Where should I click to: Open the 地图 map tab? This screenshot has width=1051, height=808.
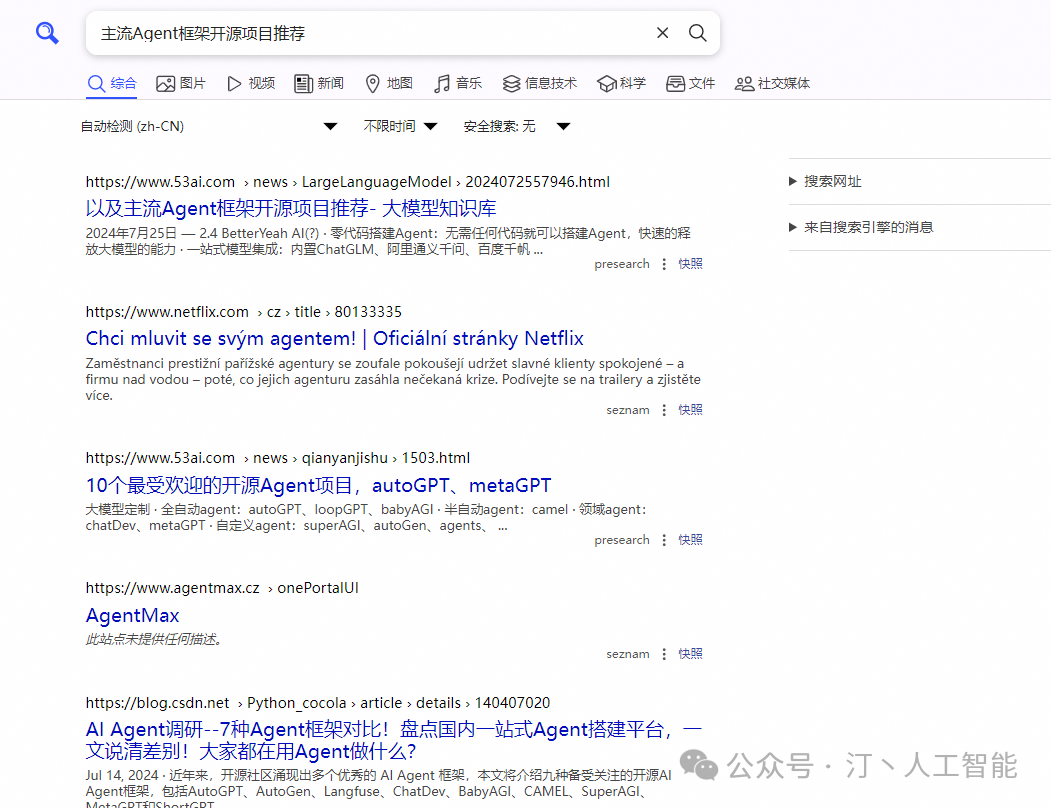(388, 83)
